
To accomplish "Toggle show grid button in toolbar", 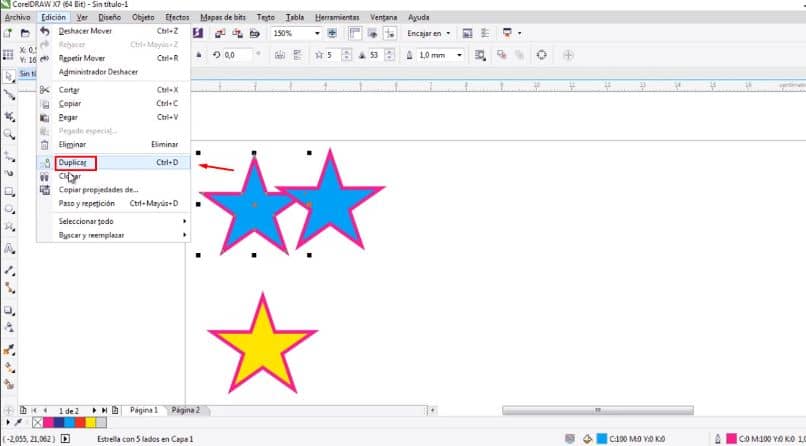I will pos(373,33).
